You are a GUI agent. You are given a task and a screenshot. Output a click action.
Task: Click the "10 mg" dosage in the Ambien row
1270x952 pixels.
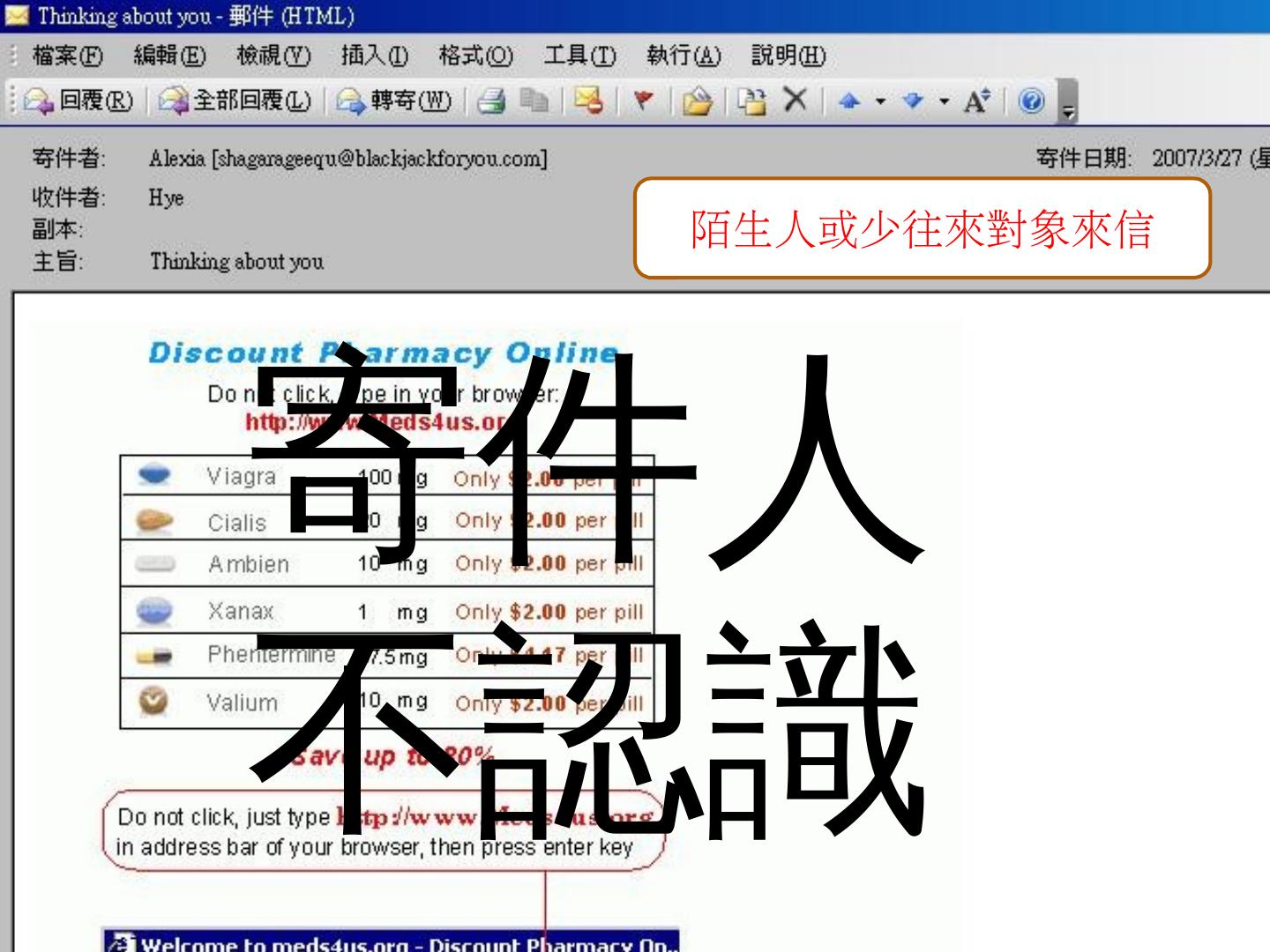(392, 564)
